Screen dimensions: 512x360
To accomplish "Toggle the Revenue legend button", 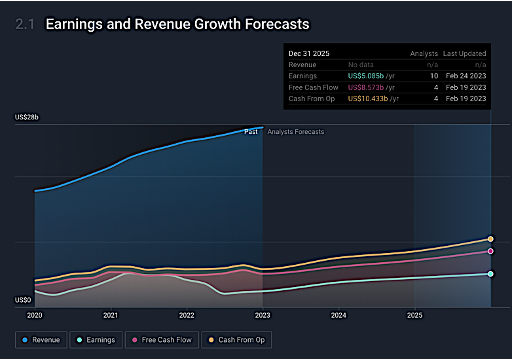I will 41,340.
